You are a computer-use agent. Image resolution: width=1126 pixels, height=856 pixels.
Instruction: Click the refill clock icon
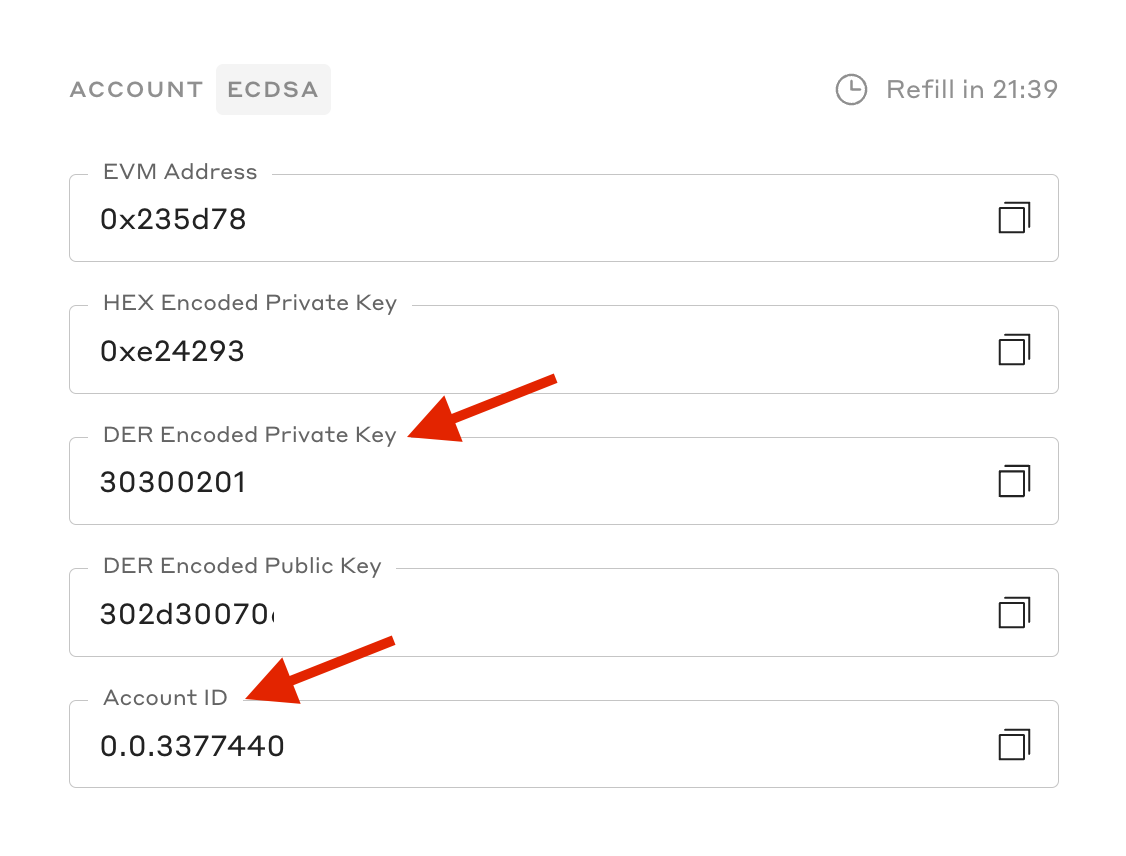point(851,90)
